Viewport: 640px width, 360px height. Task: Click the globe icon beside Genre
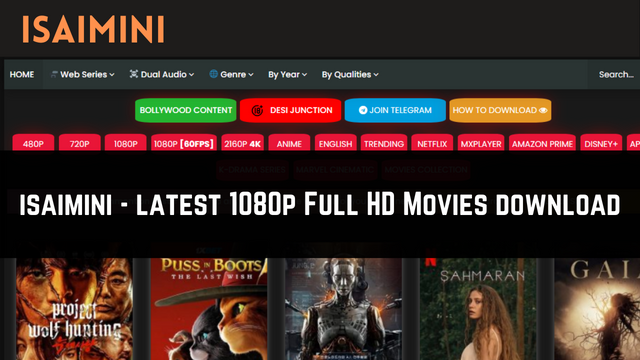tap(213, 74)
